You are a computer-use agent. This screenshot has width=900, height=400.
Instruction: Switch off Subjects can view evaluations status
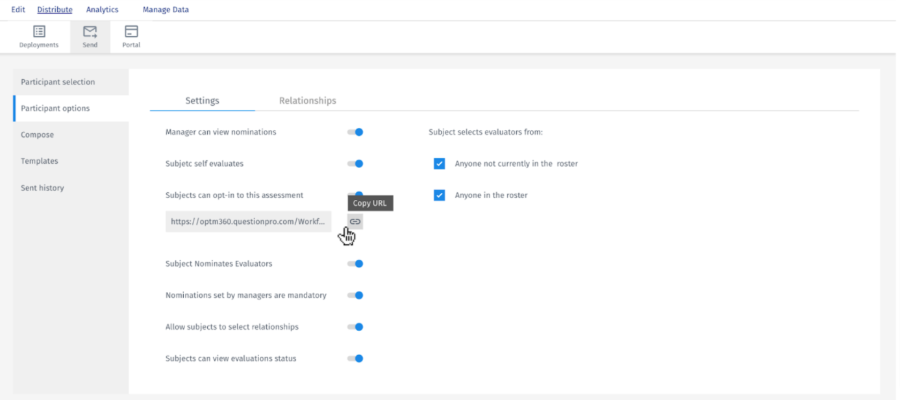[355, 358]
